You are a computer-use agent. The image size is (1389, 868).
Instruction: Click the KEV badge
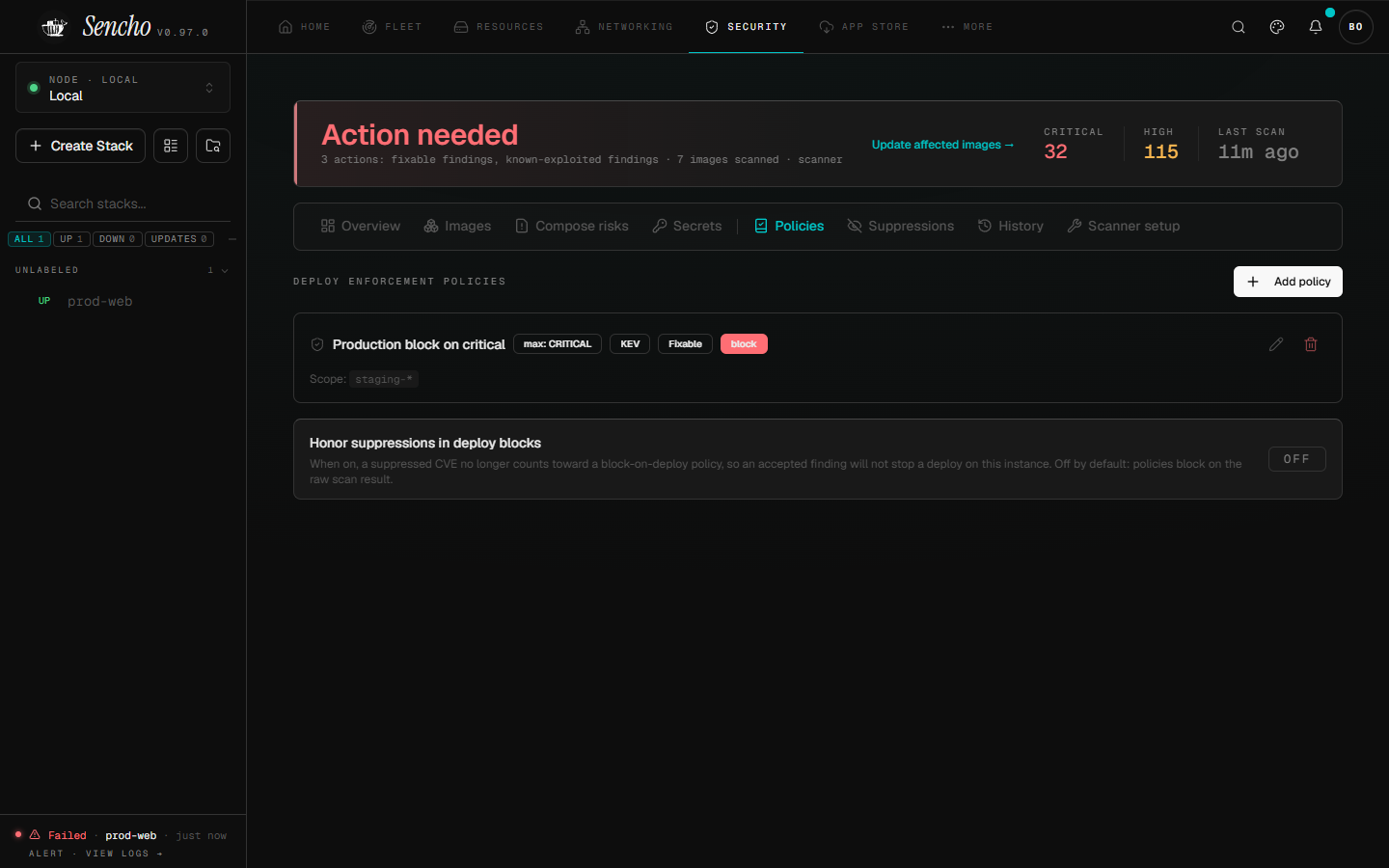click(630, 344)
